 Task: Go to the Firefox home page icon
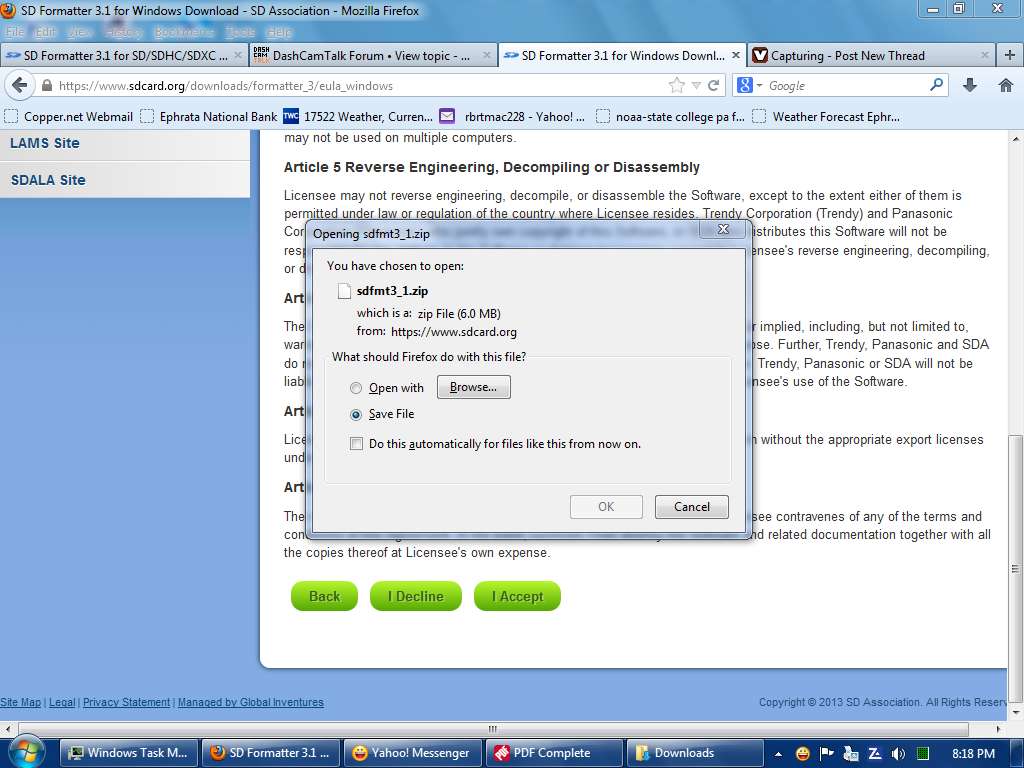[1006, 85]
